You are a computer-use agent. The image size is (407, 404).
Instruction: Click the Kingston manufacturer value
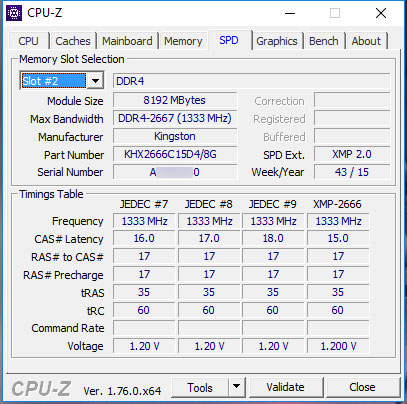(x=175, y=136)
